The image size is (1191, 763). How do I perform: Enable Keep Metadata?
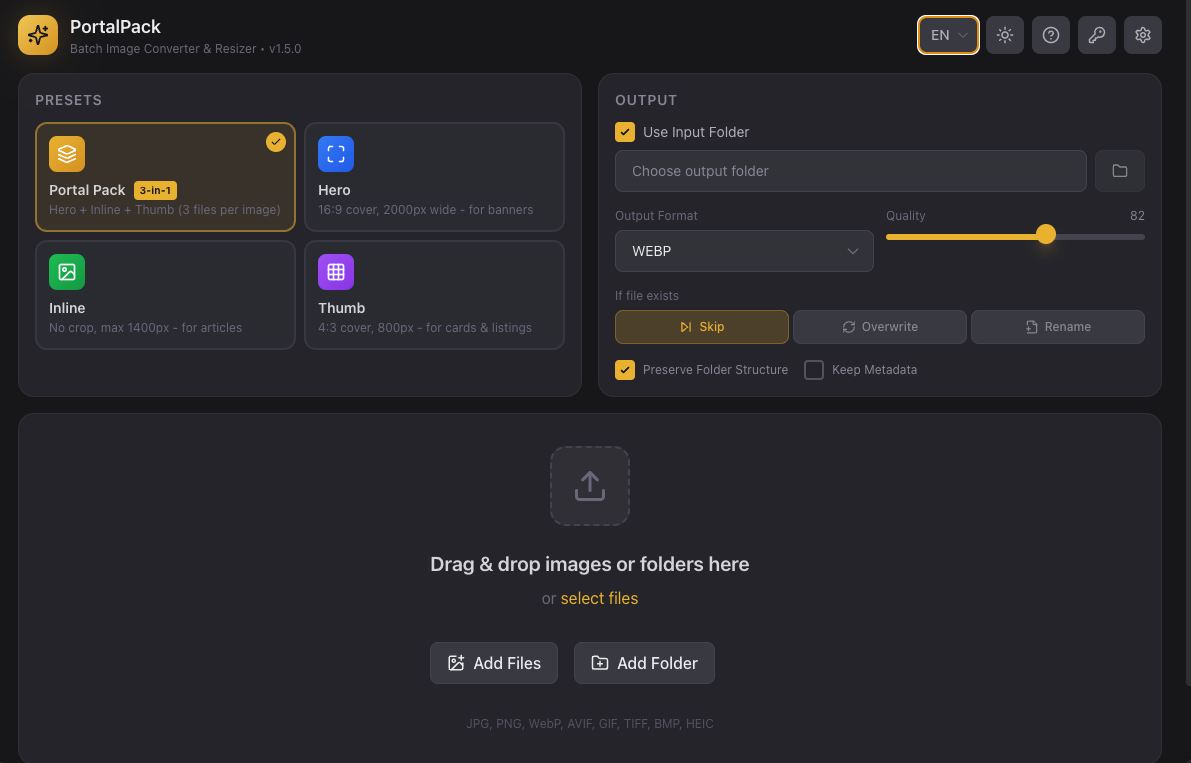pos(814,370)
